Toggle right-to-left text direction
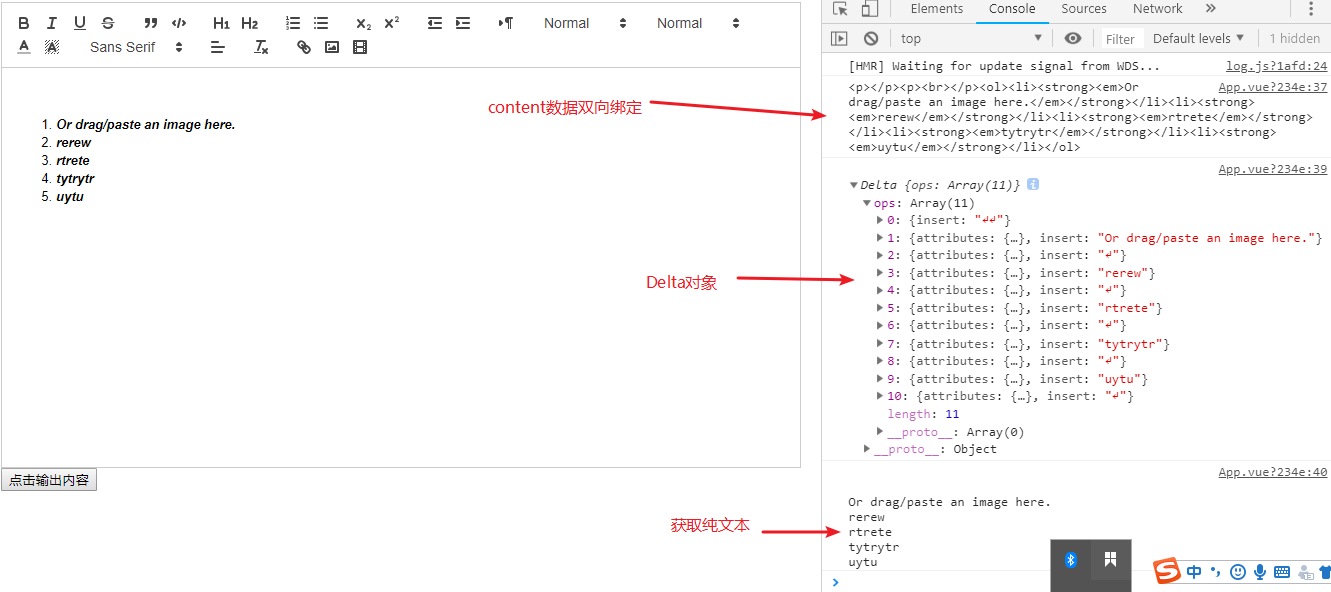Image resolution: width=1331 pixels, height=592 pixels. [506, 23]
